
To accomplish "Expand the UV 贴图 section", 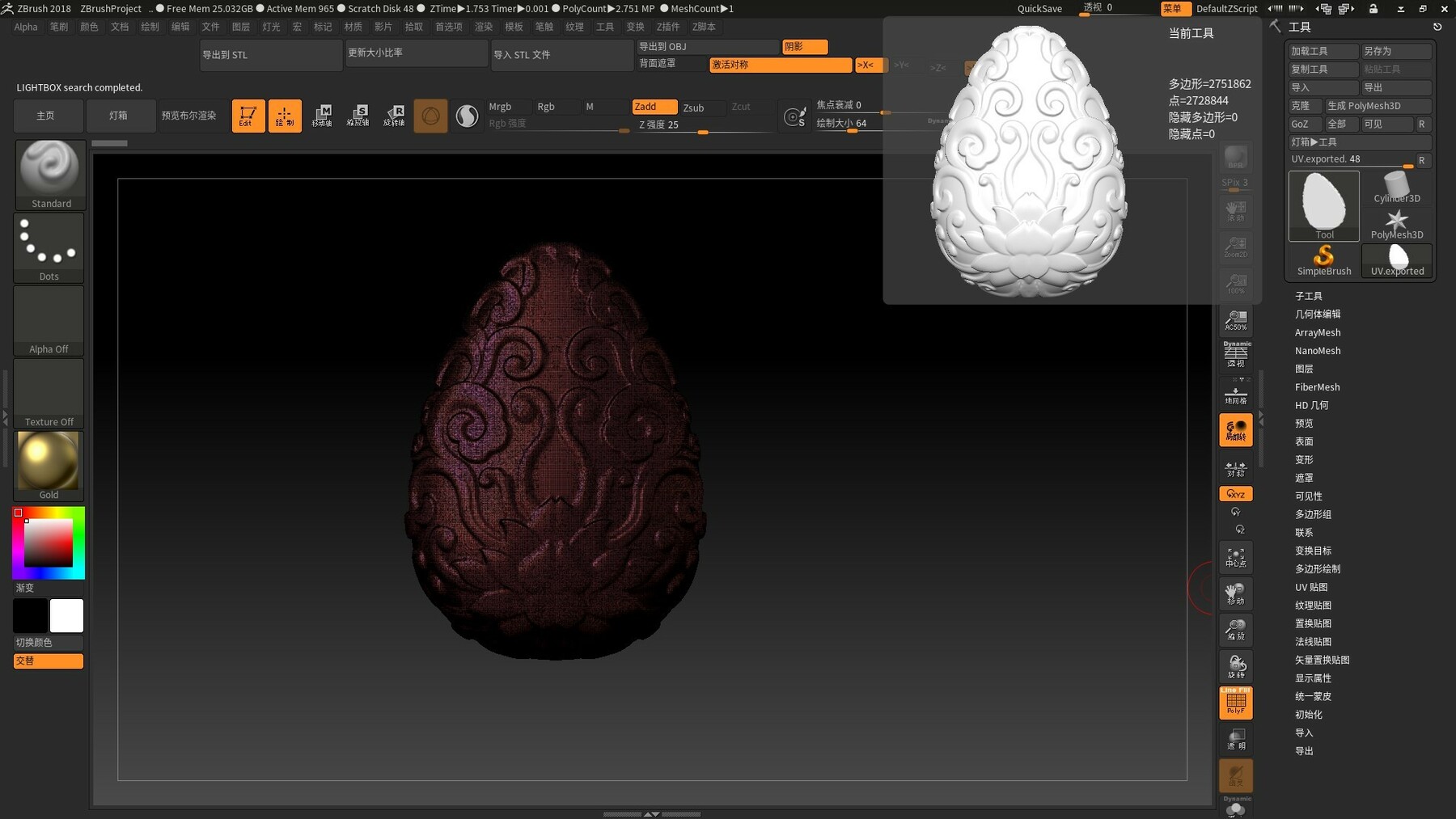I will coord(1312,587).
